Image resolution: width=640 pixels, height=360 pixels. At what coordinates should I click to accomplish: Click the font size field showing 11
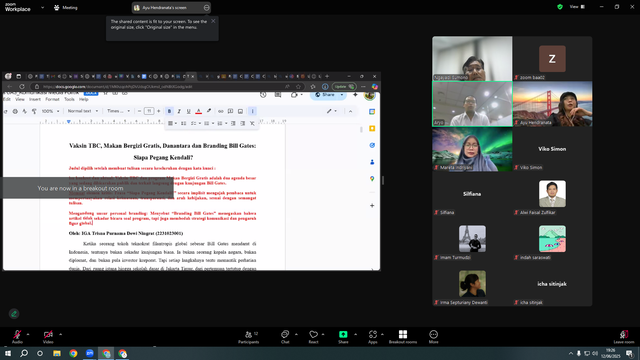[149, 111]
